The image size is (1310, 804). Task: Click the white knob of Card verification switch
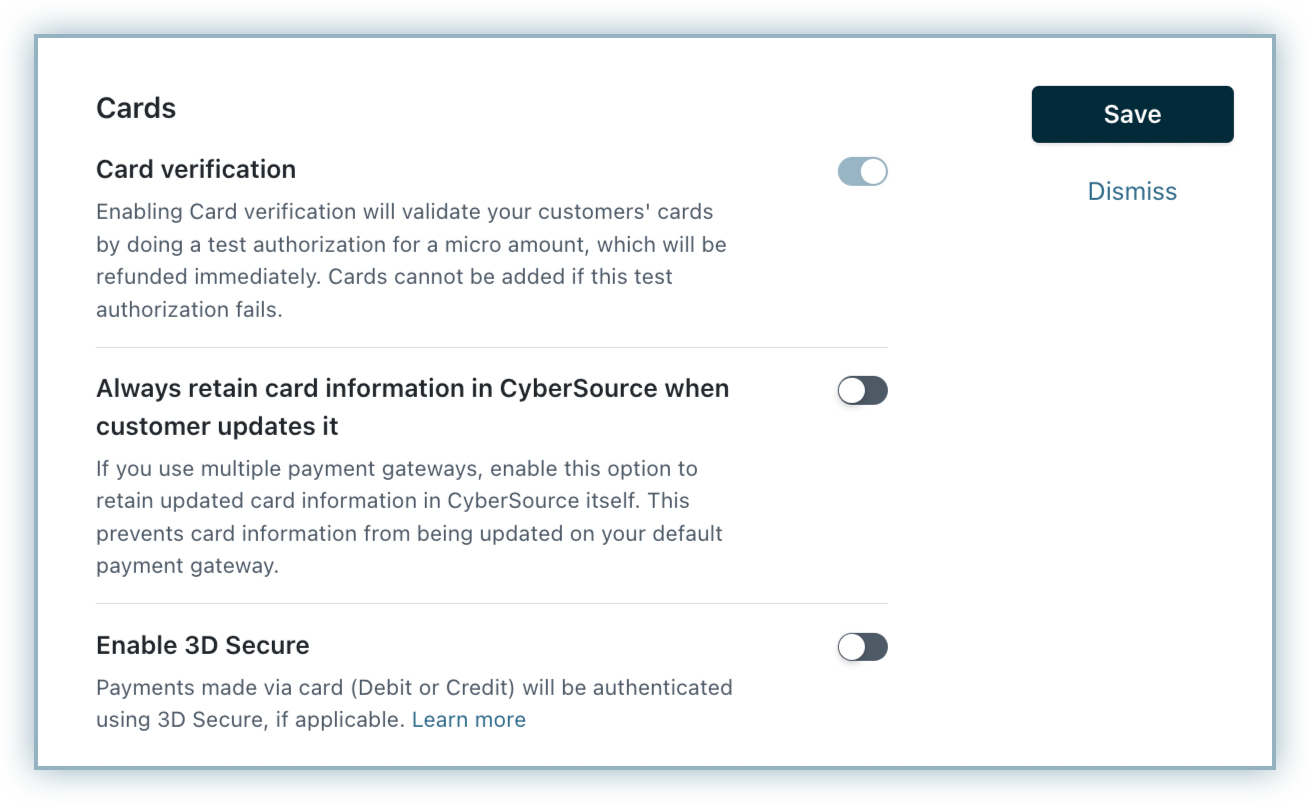point(873,171)
